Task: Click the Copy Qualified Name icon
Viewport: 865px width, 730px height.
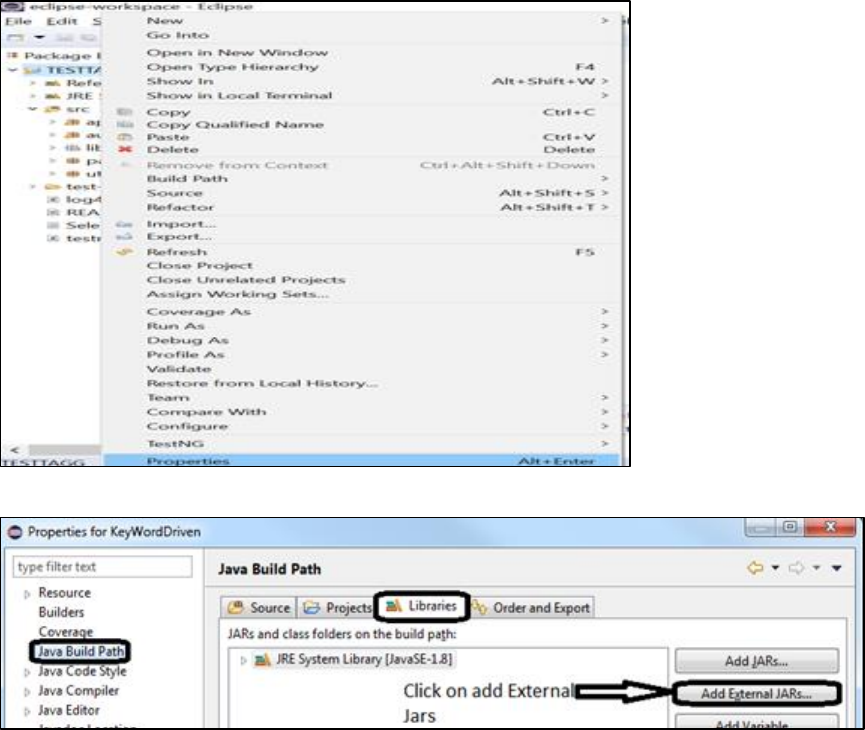Action: click(125, 125)
